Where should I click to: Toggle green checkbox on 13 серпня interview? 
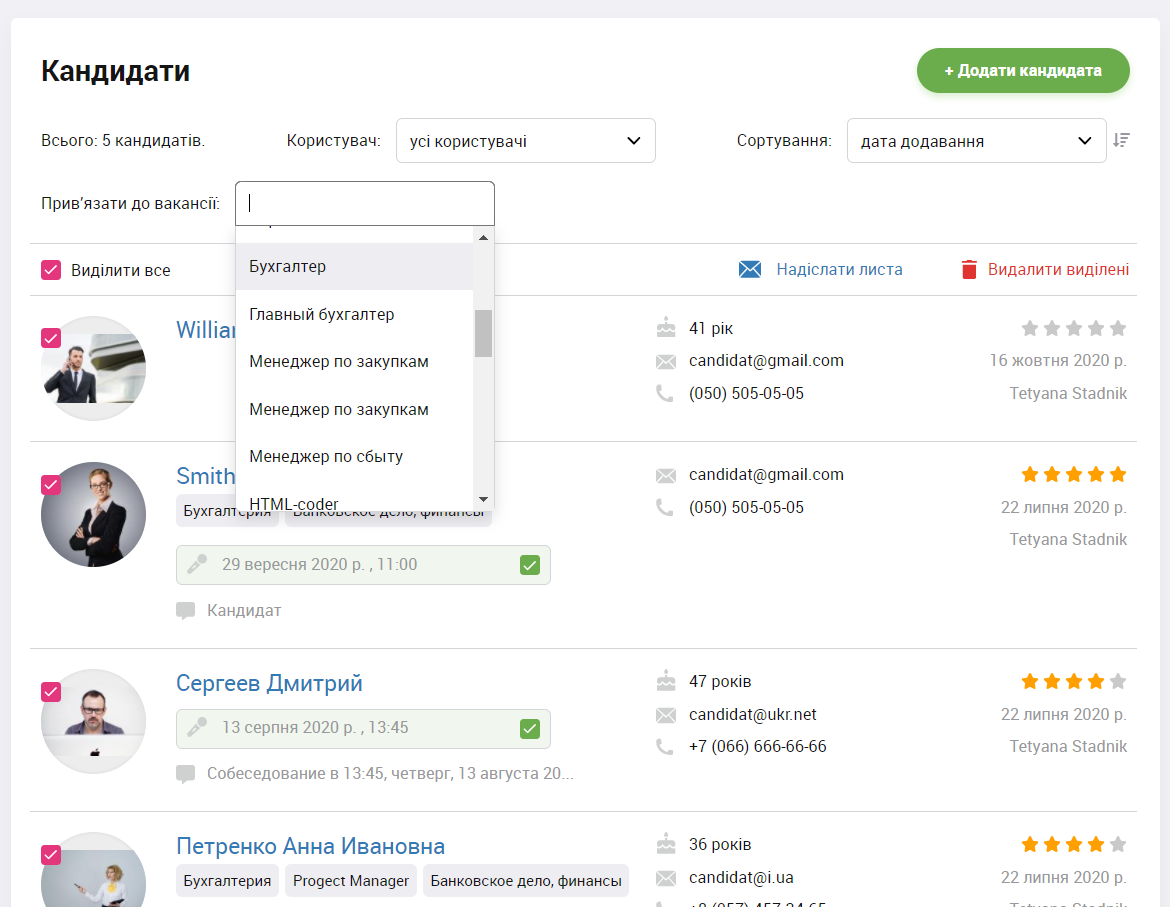(530, 728)
